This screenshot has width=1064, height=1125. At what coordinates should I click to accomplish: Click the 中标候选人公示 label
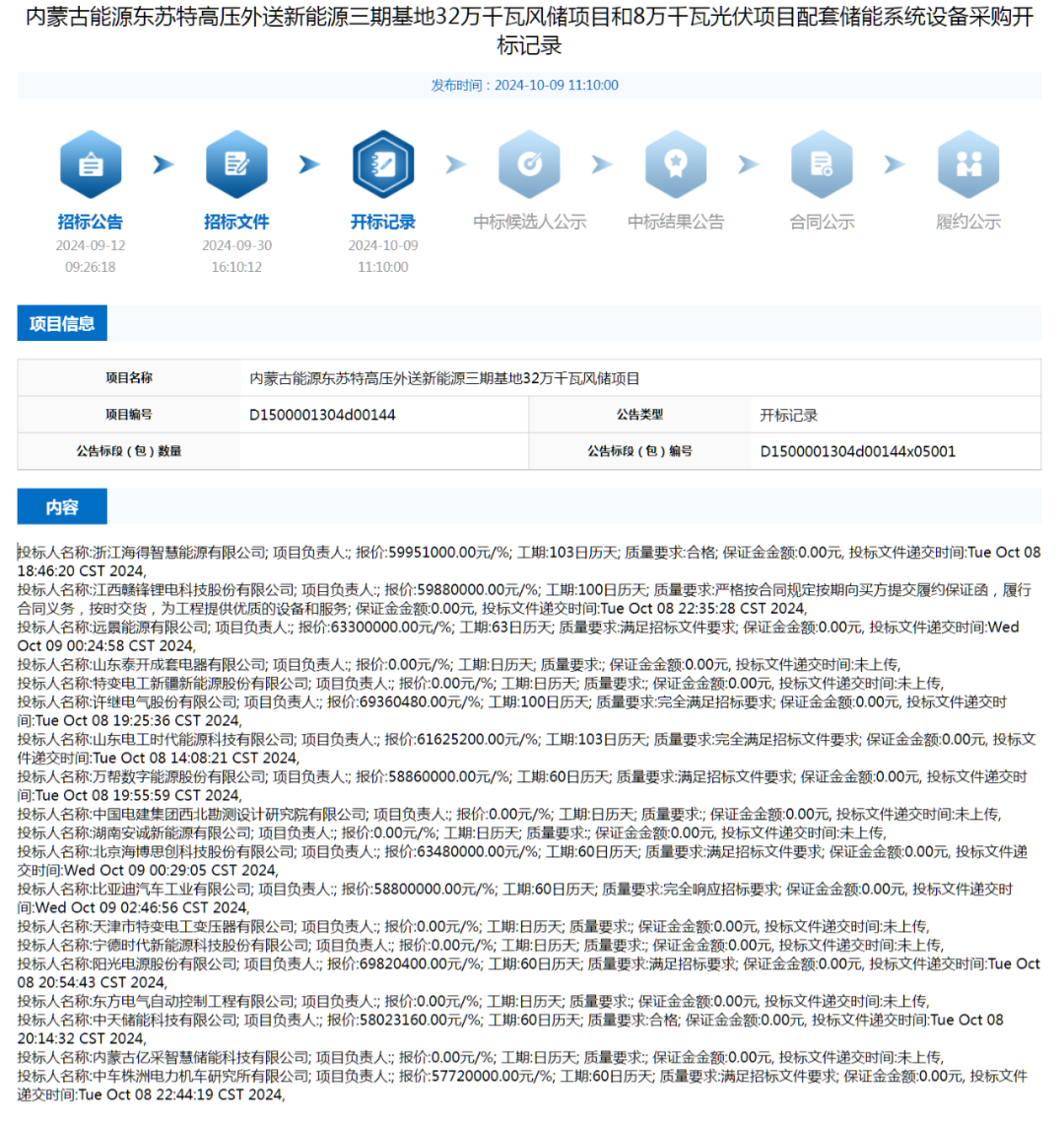[x=529, y=222]
